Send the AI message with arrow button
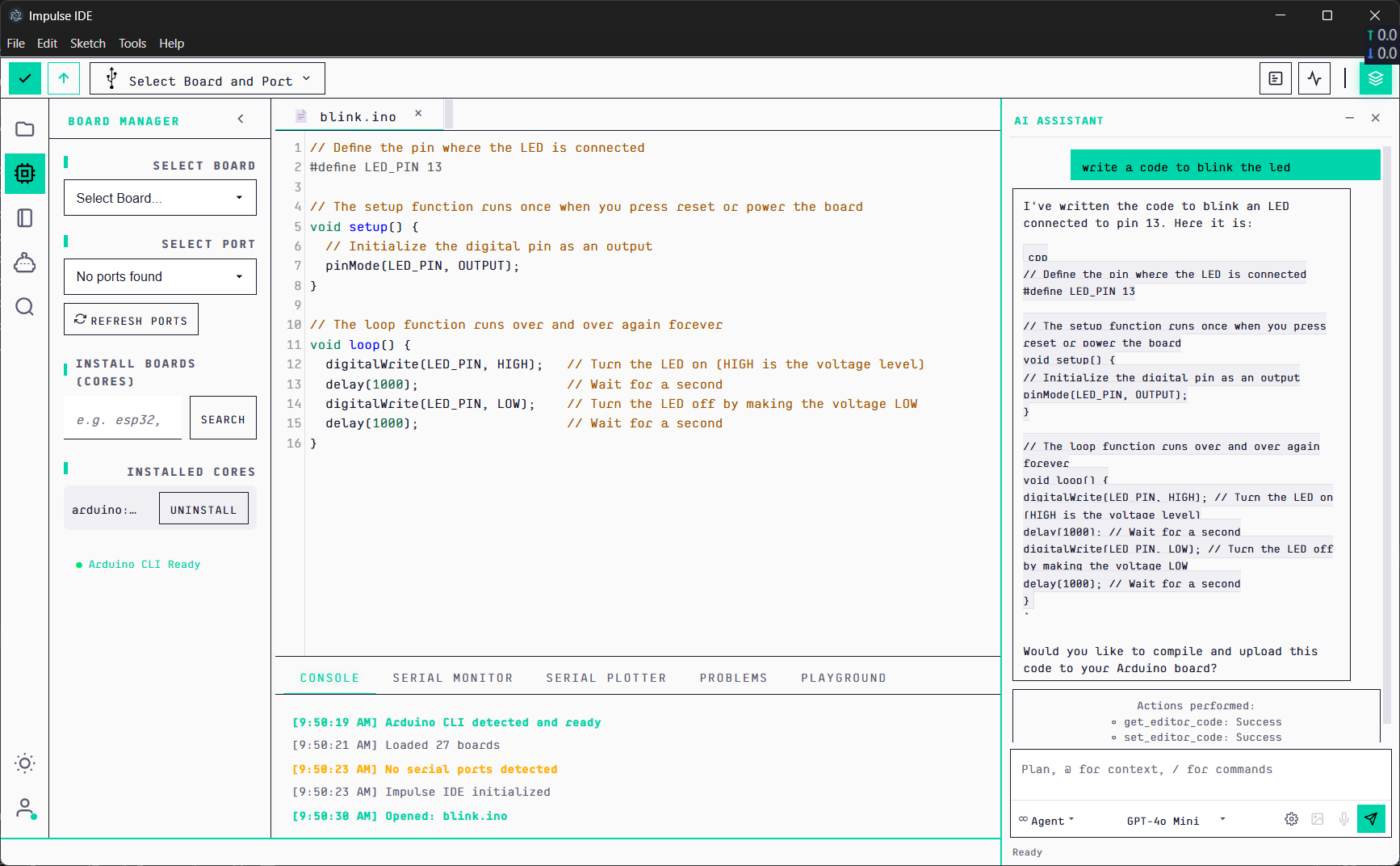 1371,819
